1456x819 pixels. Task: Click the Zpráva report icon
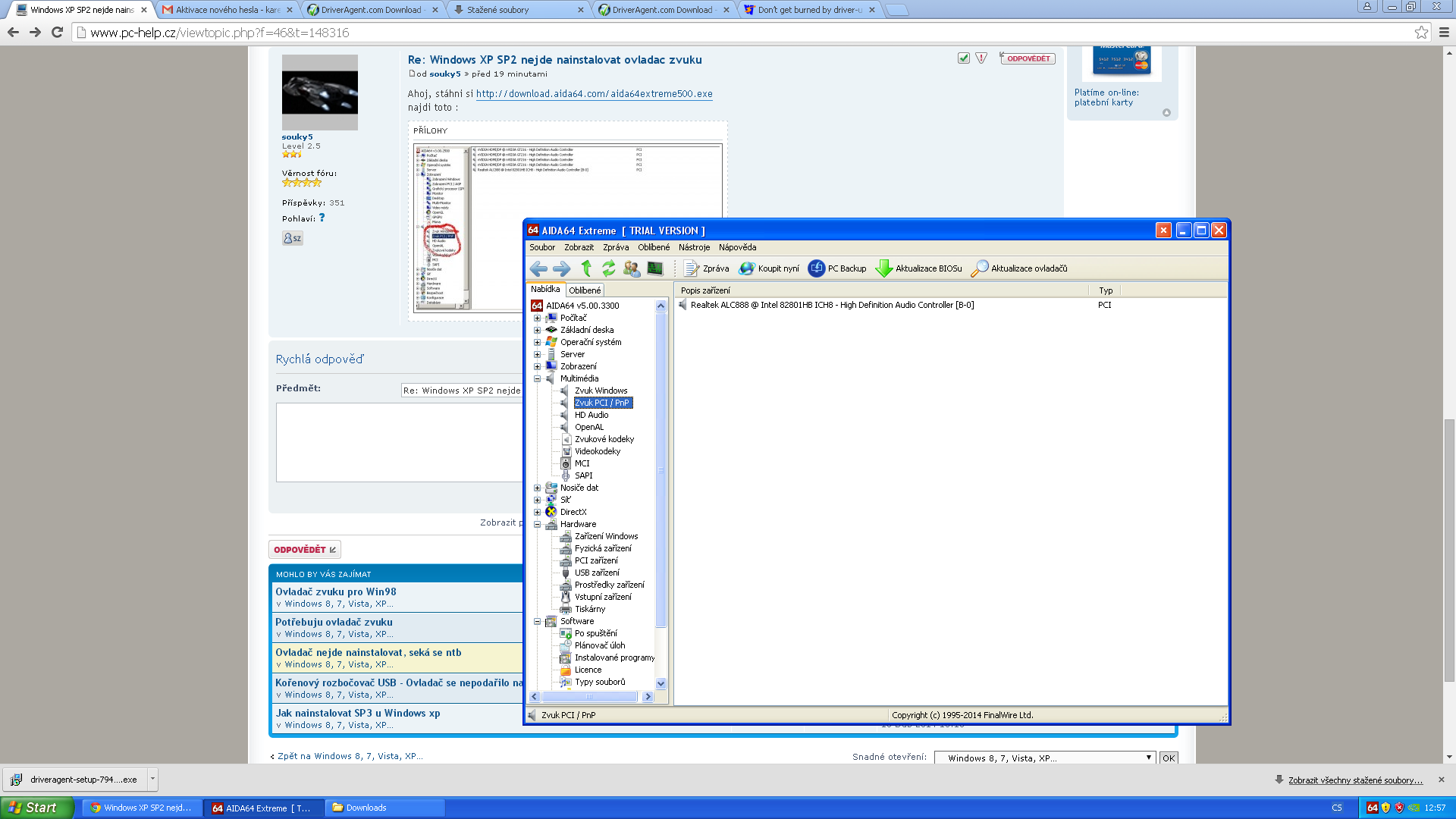[x=692, y=268]
